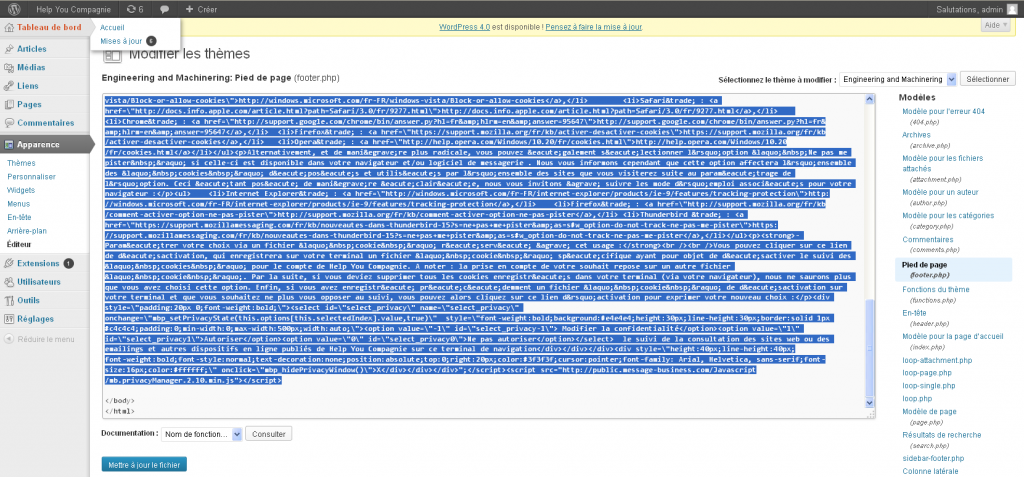The width and height of the screenshot is (1024, 477).
Task: Click the Apparence menu icon
Action: point(9,144)
